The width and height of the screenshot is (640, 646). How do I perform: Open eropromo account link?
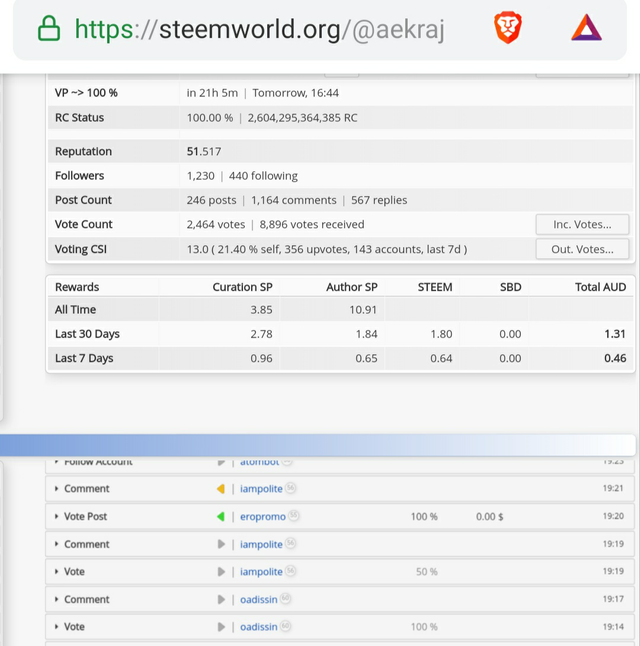pyautogui.click(x=263, y=517)
